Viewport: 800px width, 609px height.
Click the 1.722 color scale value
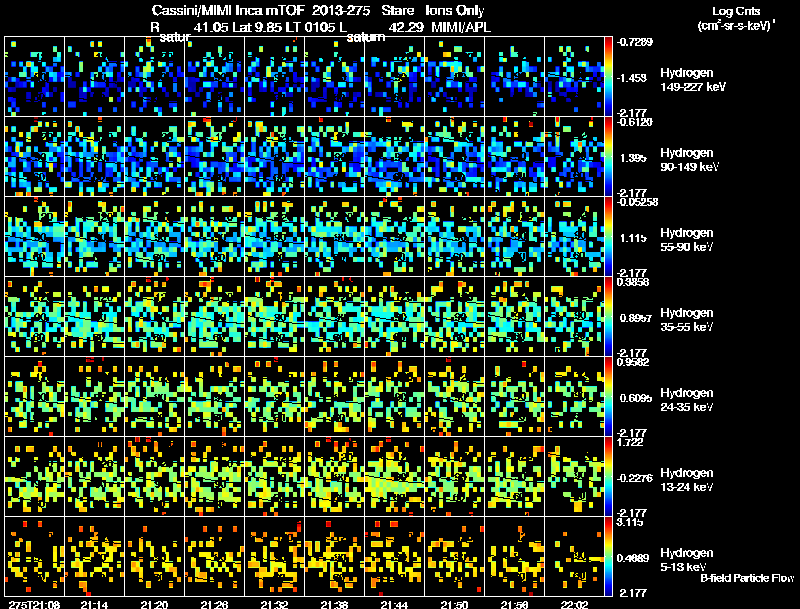pyautogui.click(x=630, y=442)
